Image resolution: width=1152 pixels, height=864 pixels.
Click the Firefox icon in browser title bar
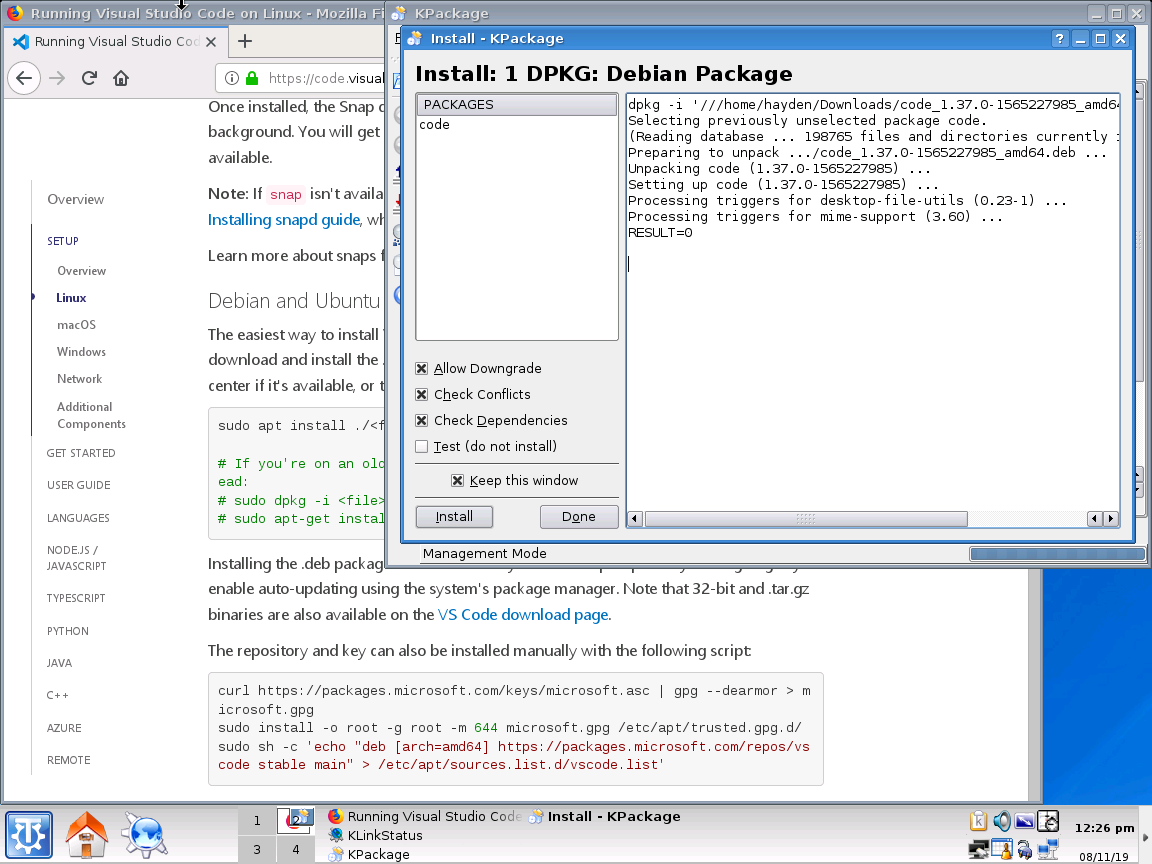[15, 13]
